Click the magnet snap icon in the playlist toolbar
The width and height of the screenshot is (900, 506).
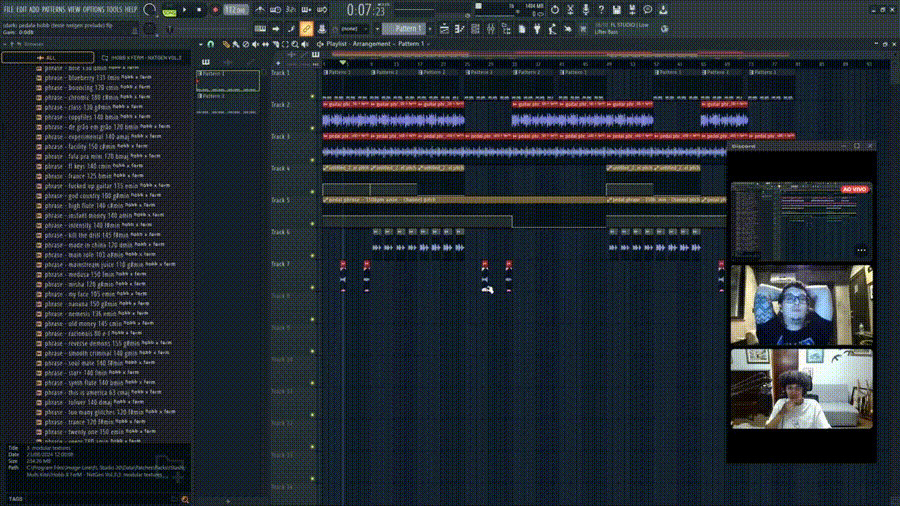(211, 44)
